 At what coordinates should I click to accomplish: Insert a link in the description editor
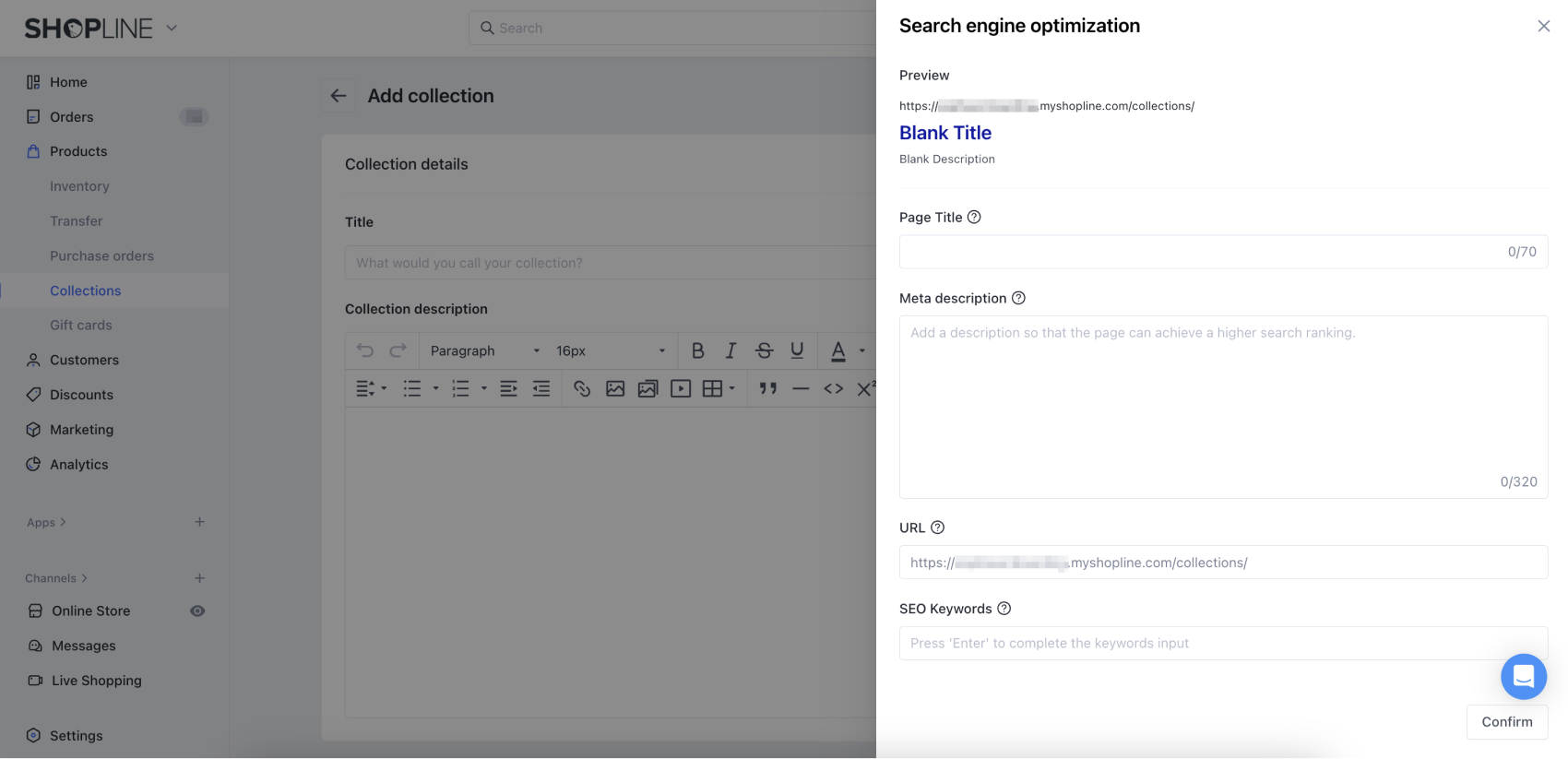pyautogui.click(x=582, y=388)
